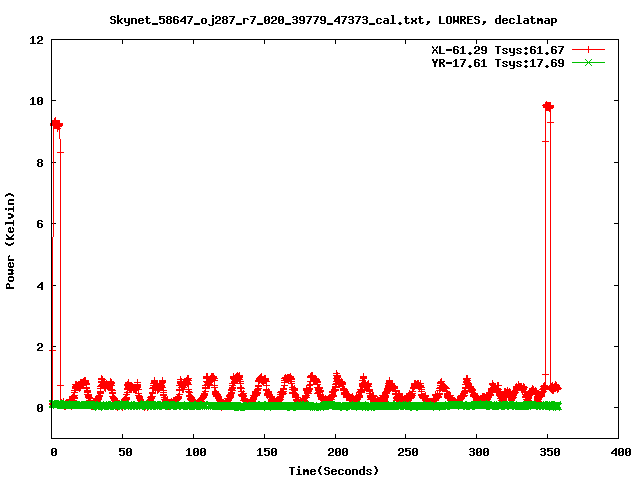Click x-axis tick label 300
The height and width of the screenshot is (480, 640).
[x=479, y=452]
